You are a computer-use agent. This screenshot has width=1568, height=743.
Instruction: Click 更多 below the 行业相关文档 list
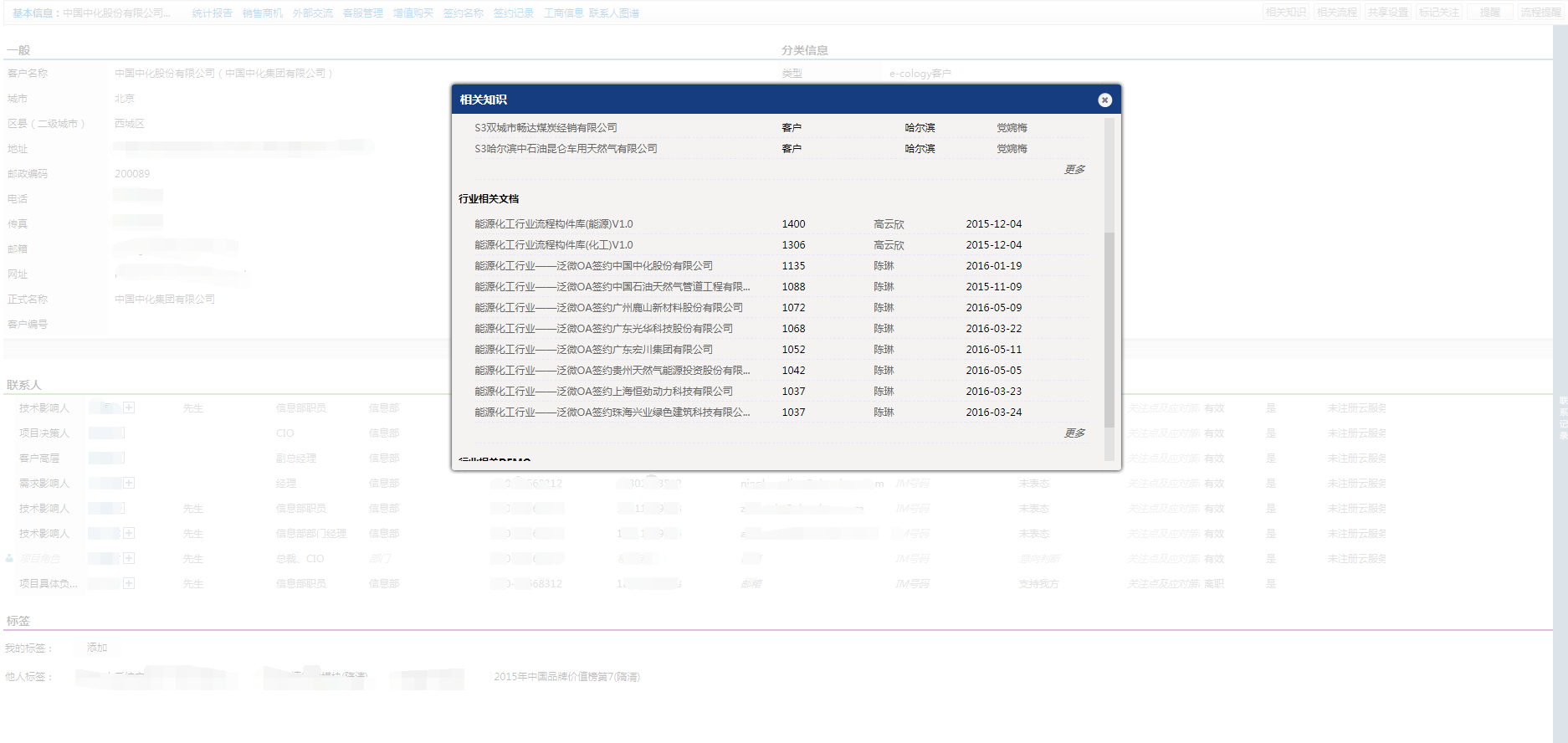(x=1074, y=433)
